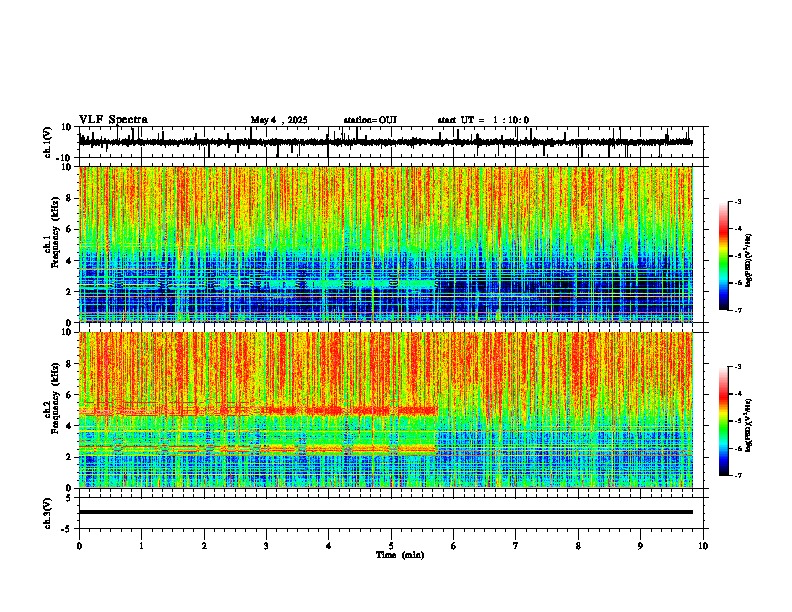The image size is (792, 612).
Task: Select the ch.2 "Frequency (kHz)" axis label
Action: point(56,397)
